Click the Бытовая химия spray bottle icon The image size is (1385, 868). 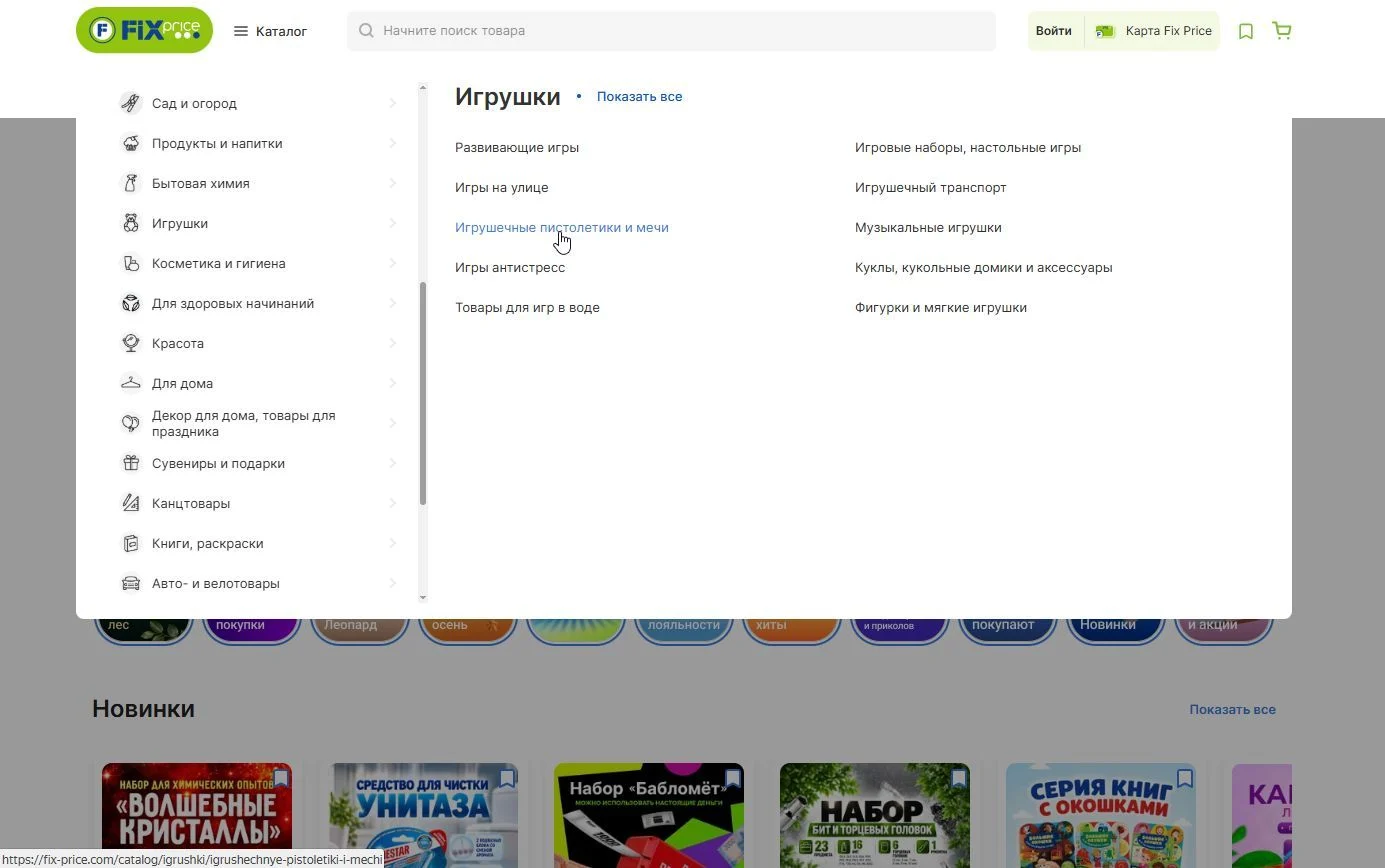coord(131,183)
